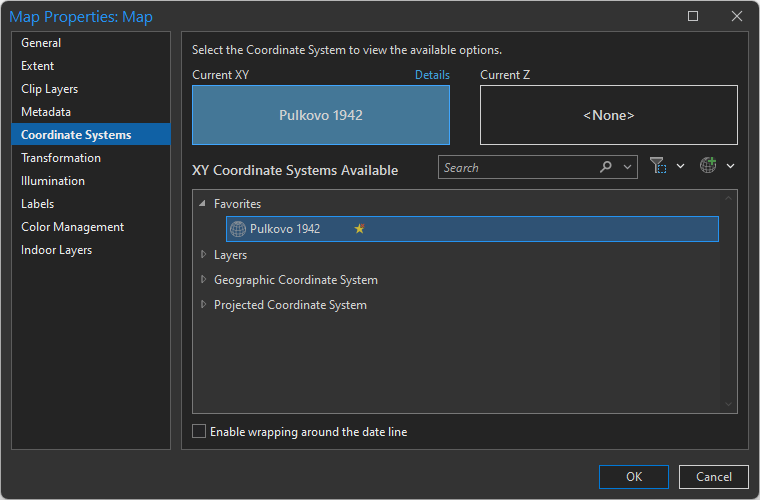Expand the Geographic Coordinate System node
Screen dimensions: 760x500
[x=204, y=280]
